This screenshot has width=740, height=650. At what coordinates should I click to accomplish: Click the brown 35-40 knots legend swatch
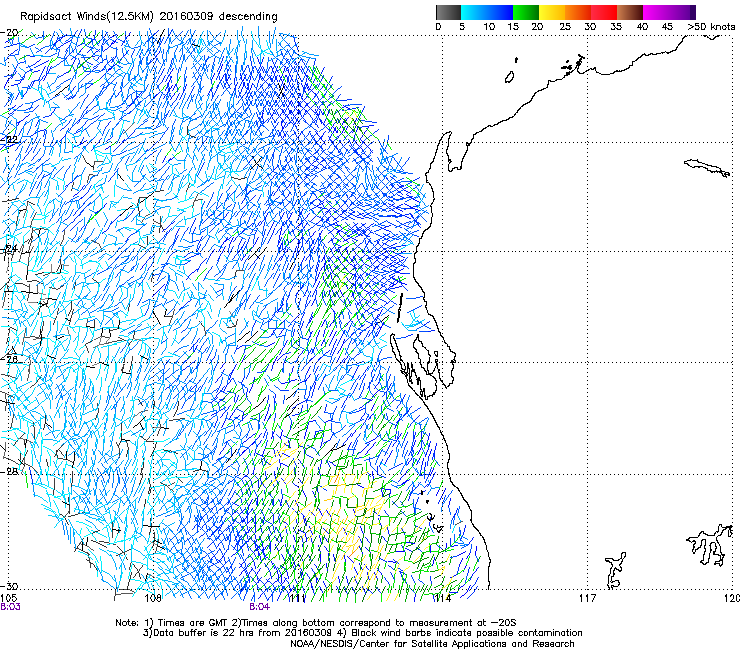click(x=630, y=12)
